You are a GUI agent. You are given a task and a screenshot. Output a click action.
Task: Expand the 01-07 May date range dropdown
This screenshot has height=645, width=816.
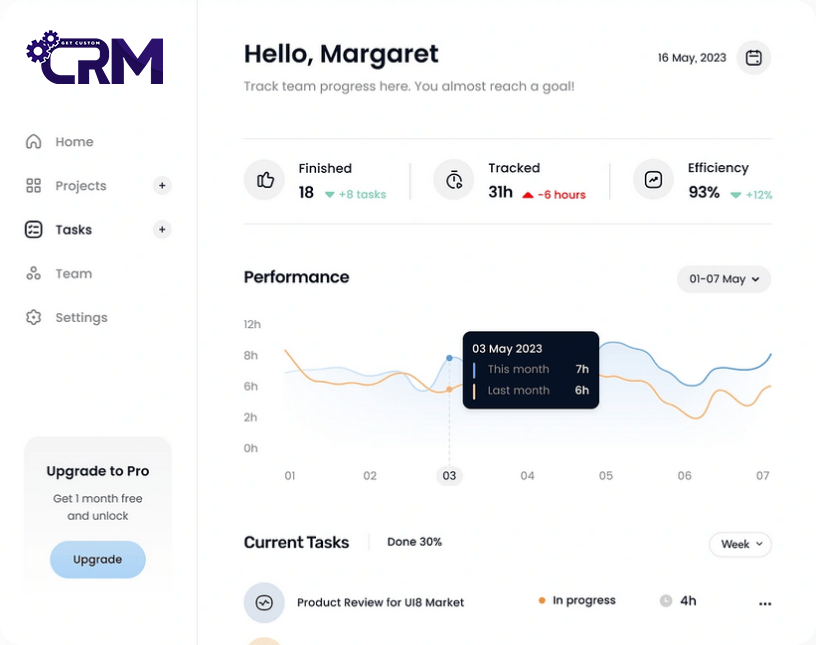724,279
